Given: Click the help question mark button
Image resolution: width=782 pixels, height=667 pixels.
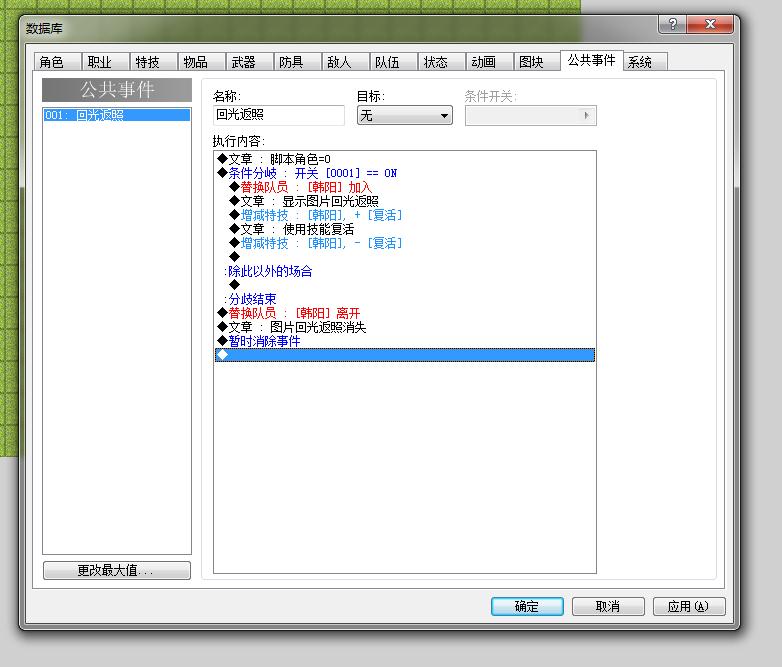Looking at the screenshot, I should point(672,24).
